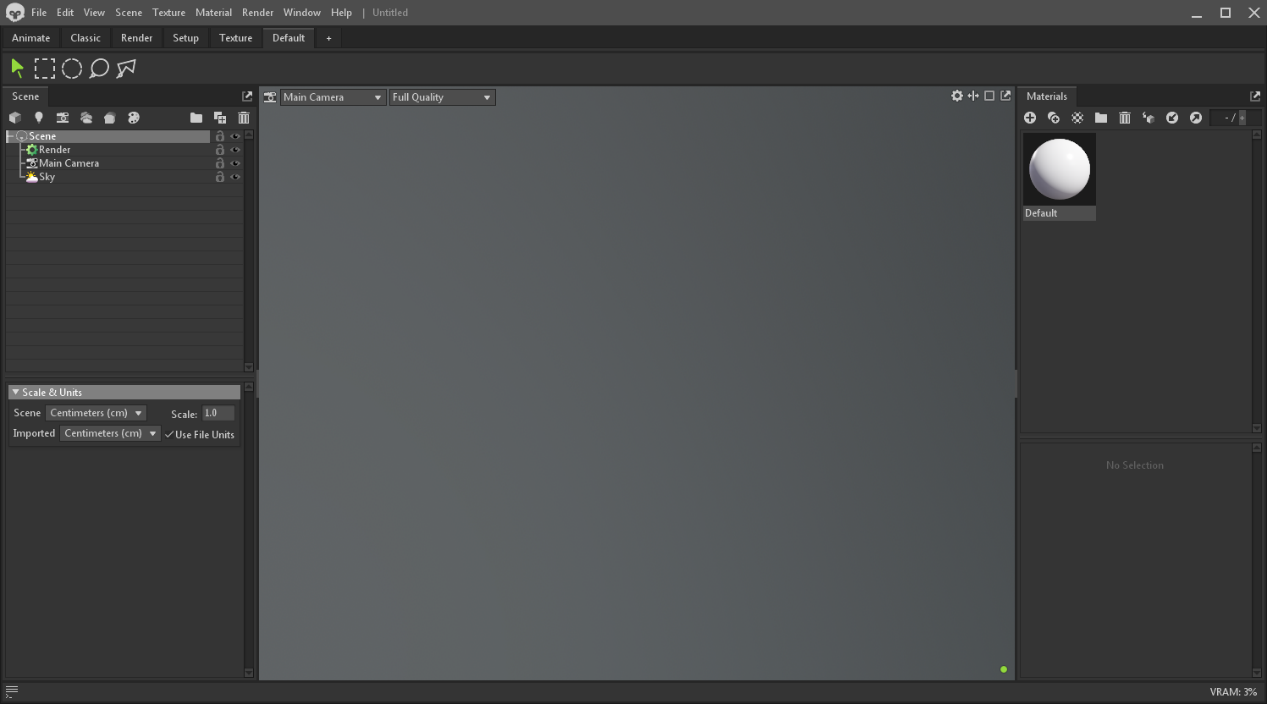The width and height of the screenshot is (1267, 704).
Task: Uncheck the Use File Units checkbox
Action: [170, 434]
